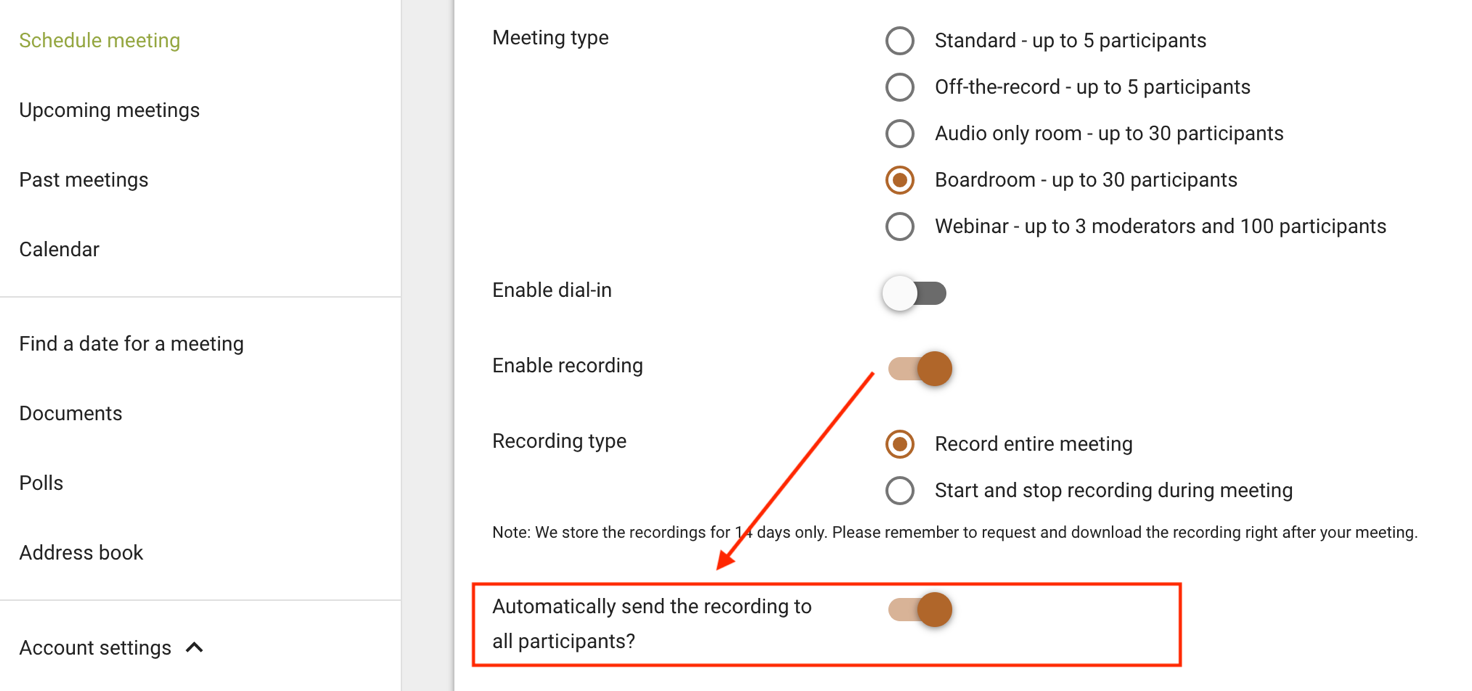The image size is (1472, 691).
Task: Select Boardroom up to 30 participants
Action: [900, 180]
